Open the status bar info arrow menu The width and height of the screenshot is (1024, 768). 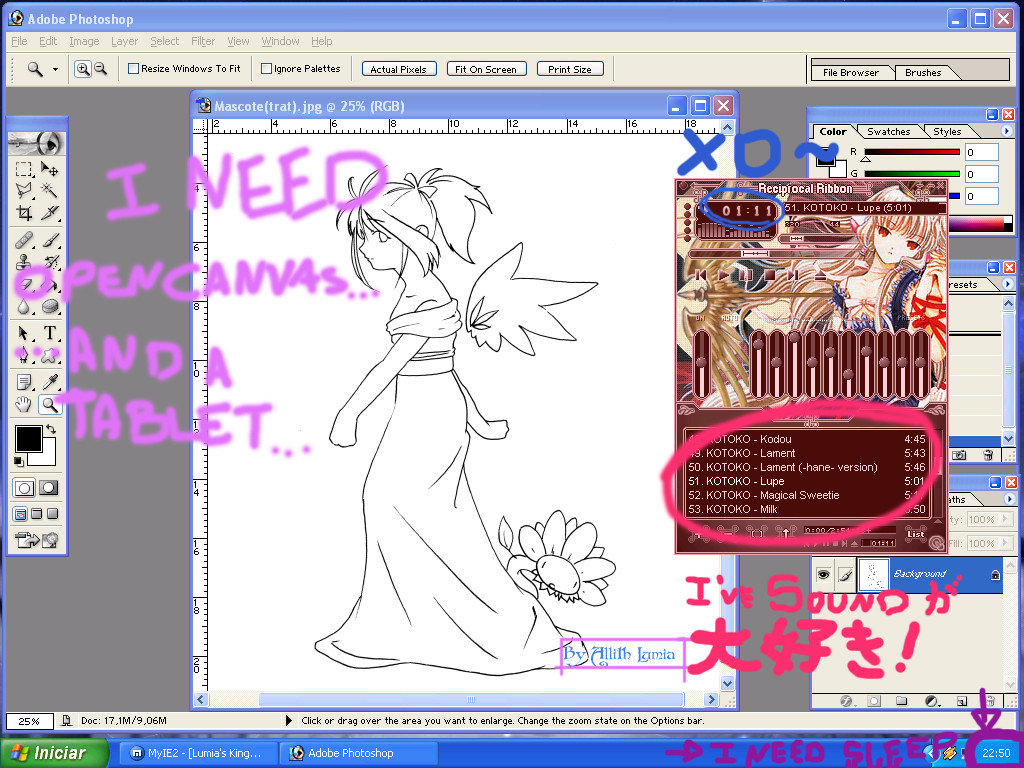pos(289,720)
